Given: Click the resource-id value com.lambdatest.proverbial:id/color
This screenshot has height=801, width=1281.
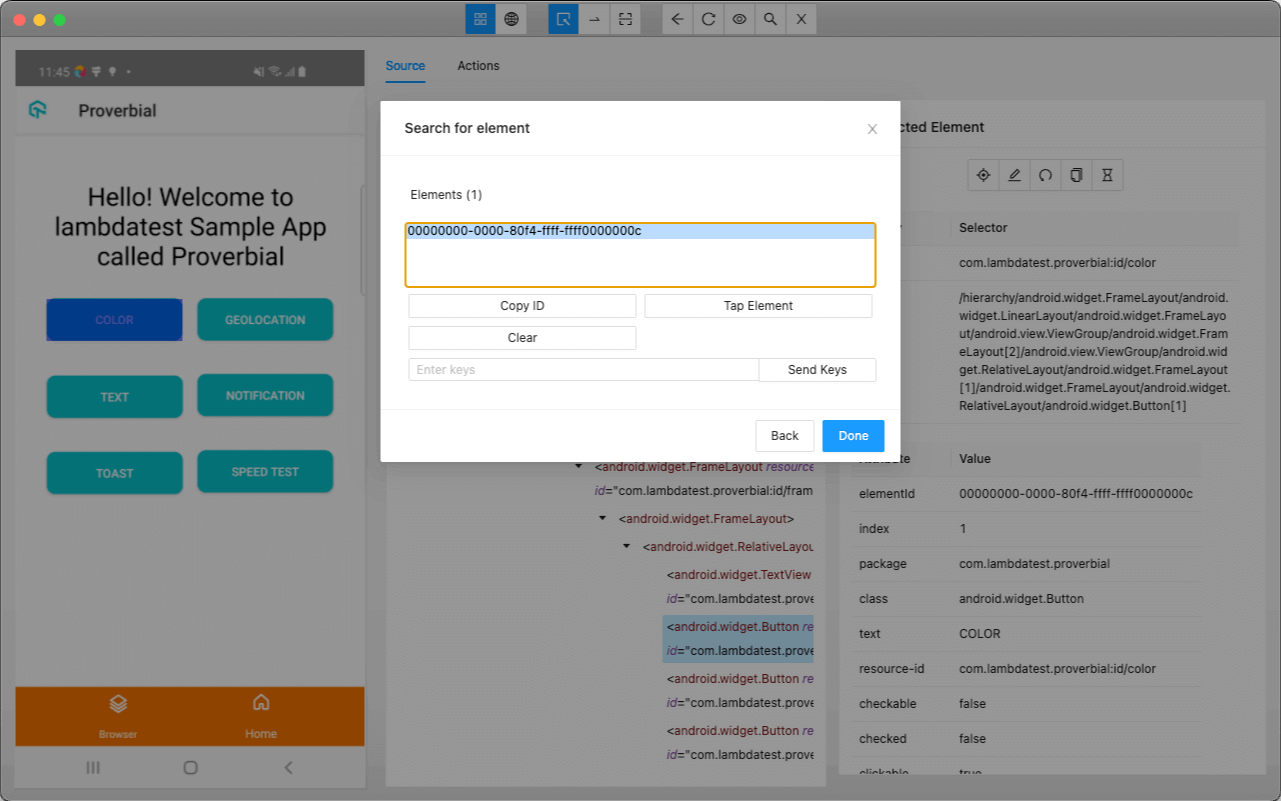Looking at the screenshot, I should coord(1058,669).
